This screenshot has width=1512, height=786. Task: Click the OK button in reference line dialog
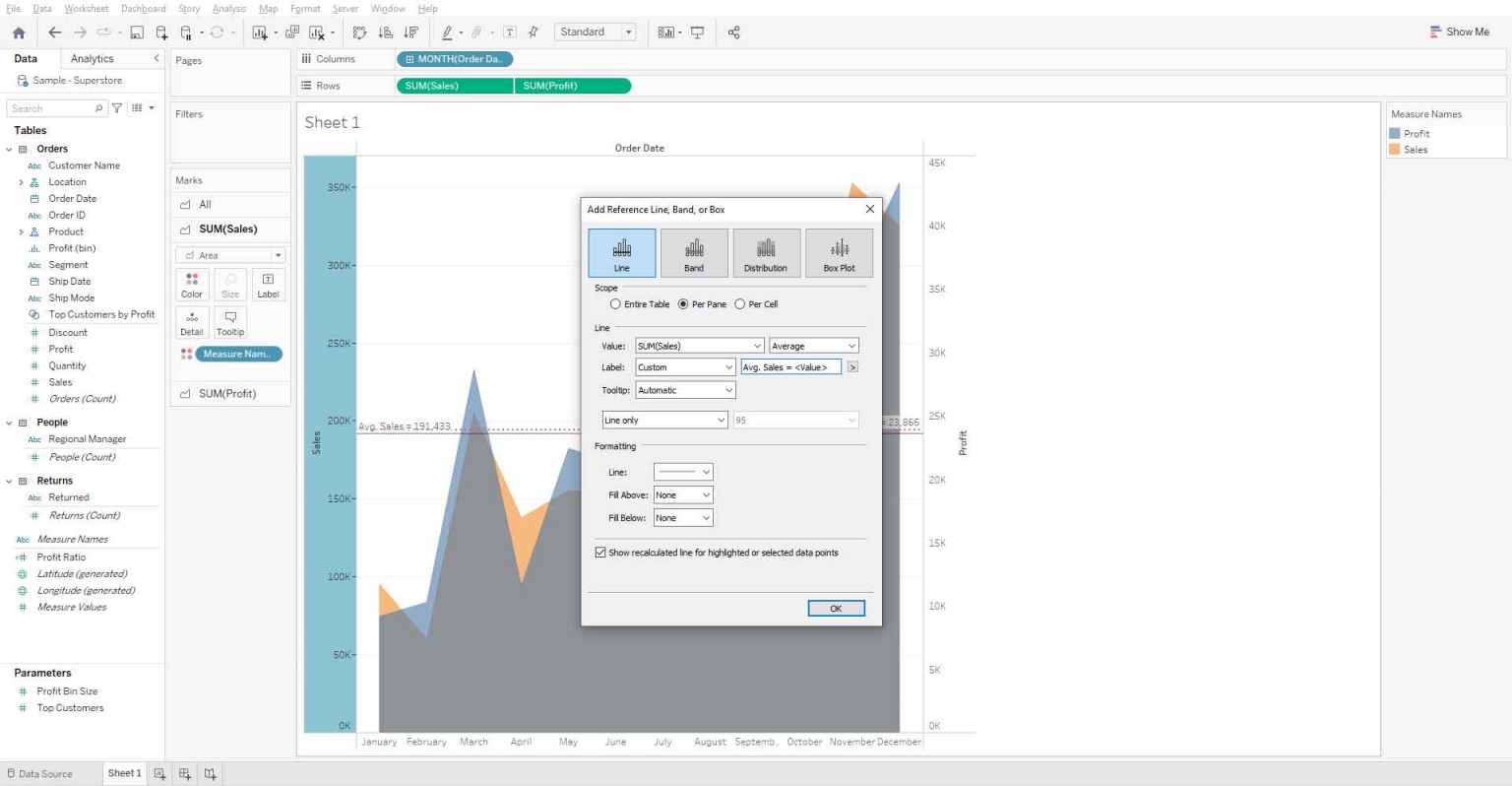pos(835,608)
